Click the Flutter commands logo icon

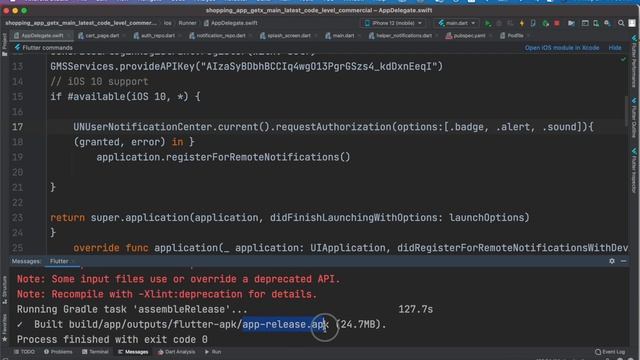click(17, 48)
